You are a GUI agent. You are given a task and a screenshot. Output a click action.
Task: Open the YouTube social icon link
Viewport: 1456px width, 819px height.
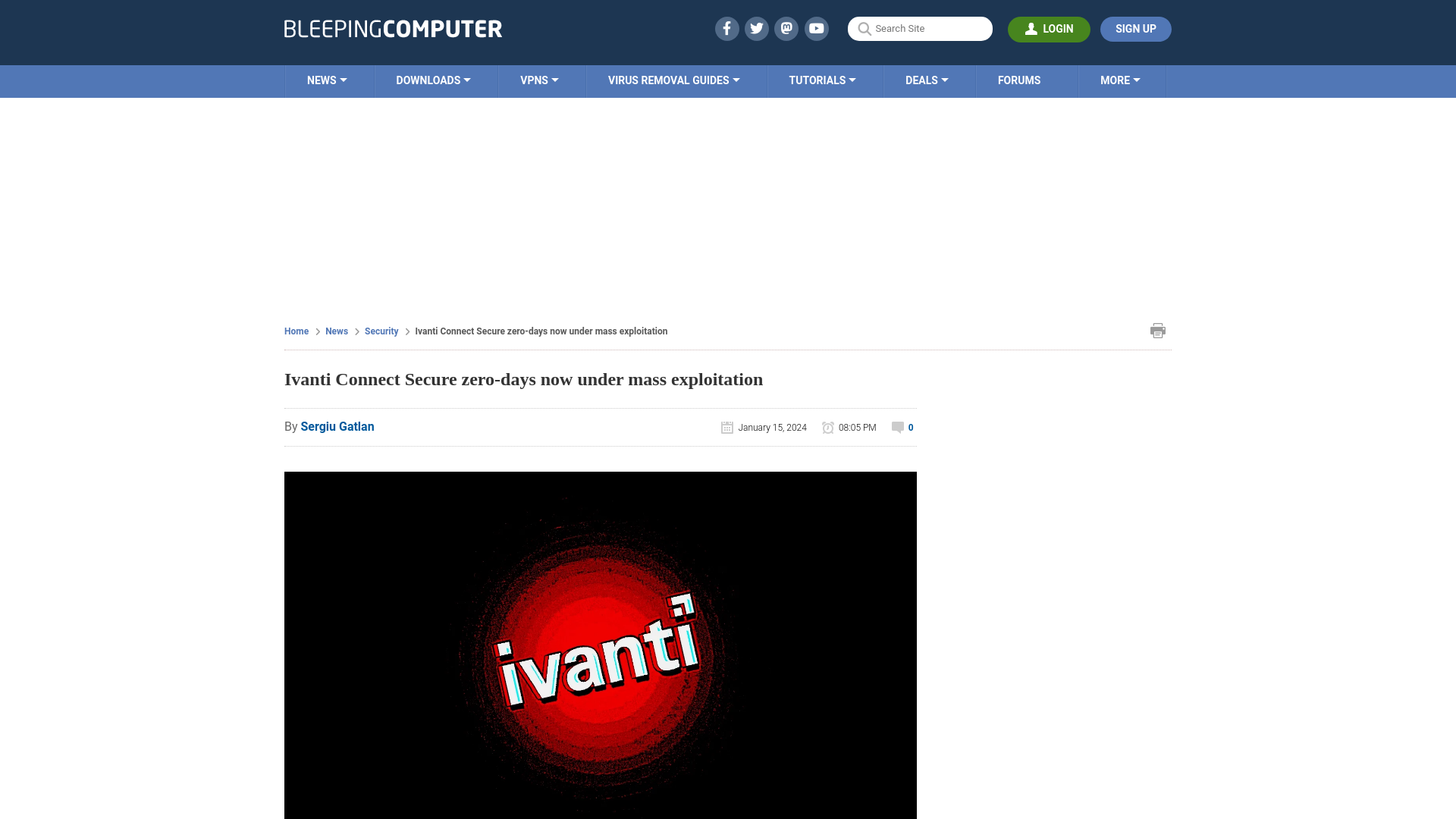[x=817, y=28]
